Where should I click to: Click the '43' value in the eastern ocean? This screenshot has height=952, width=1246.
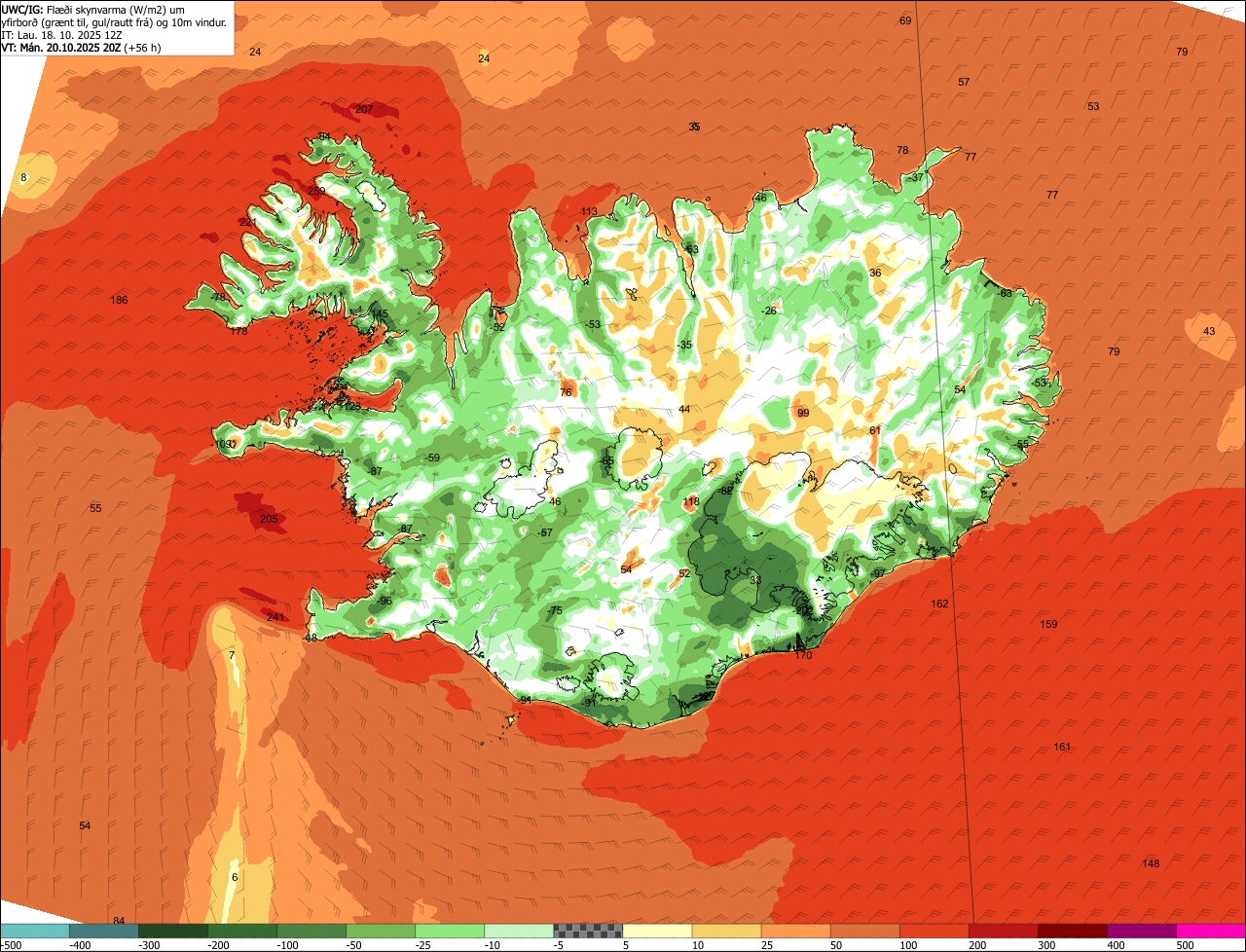tap(1209, 331)
